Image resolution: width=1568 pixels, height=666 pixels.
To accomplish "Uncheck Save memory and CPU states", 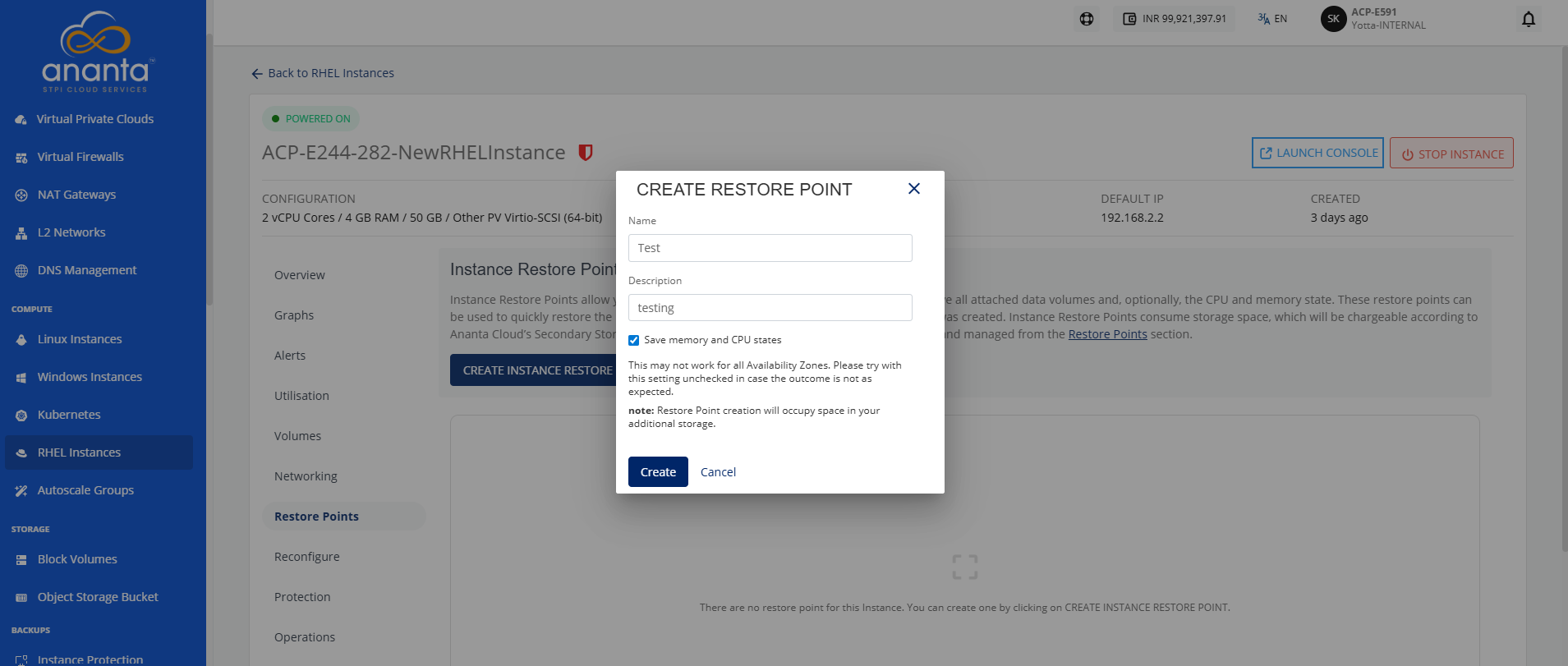I will 634,340.
